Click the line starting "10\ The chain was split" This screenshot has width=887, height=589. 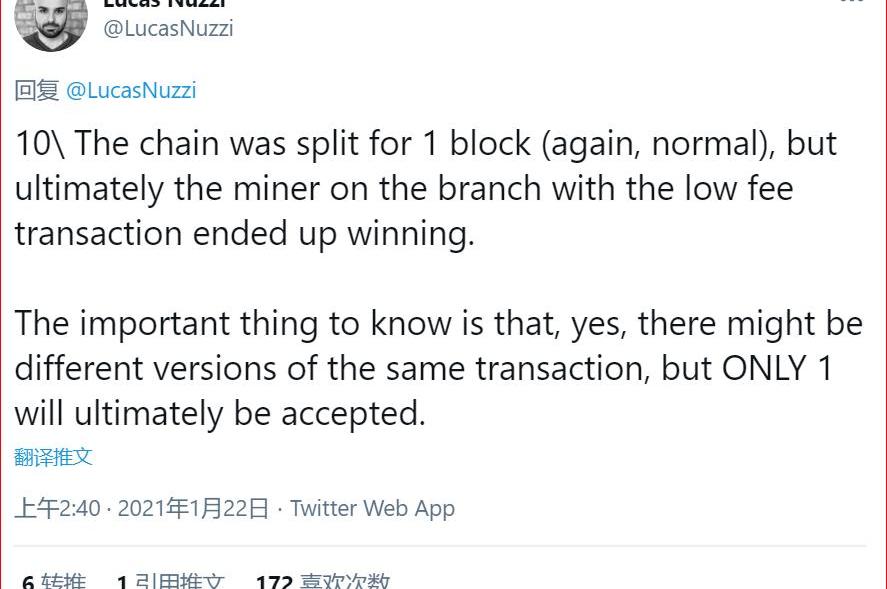426,144
